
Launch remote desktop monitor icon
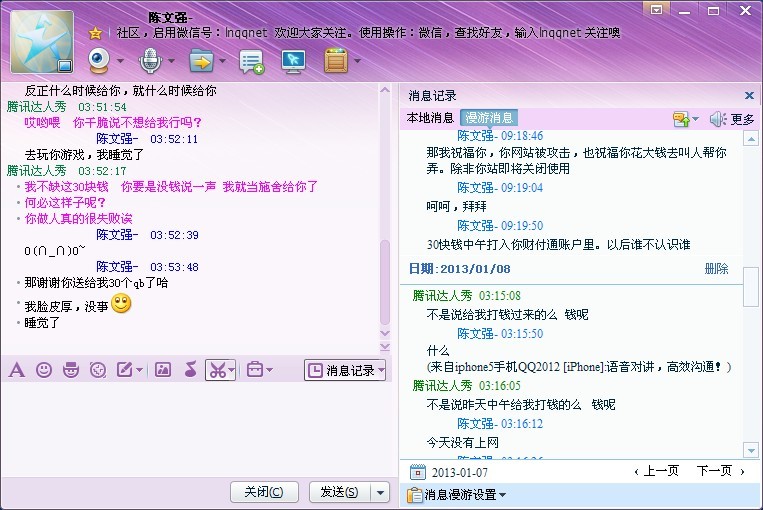293,62
